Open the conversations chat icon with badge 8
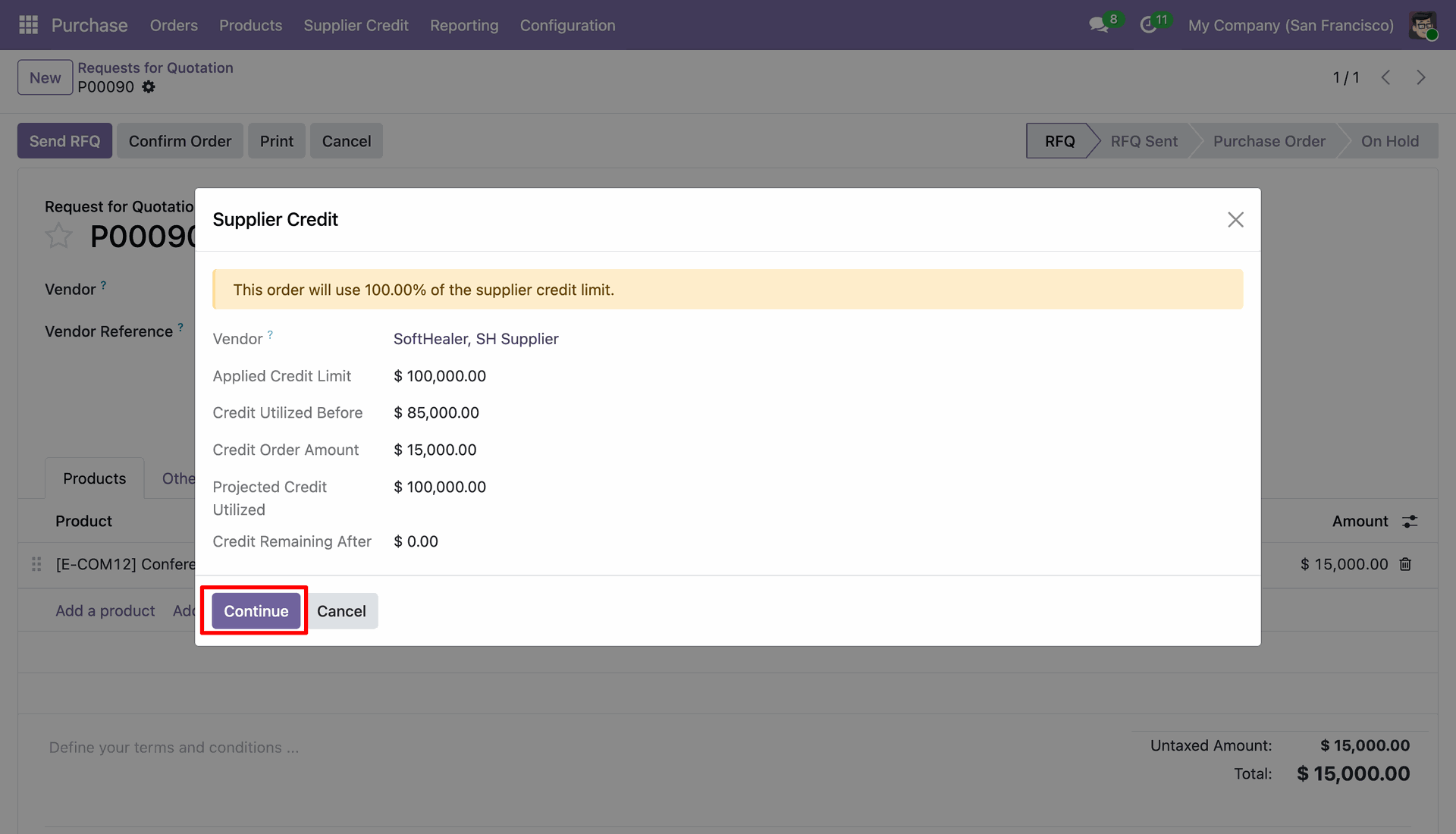The image size is (1456, 834). pyautogui.click(x=1099, y=25)
